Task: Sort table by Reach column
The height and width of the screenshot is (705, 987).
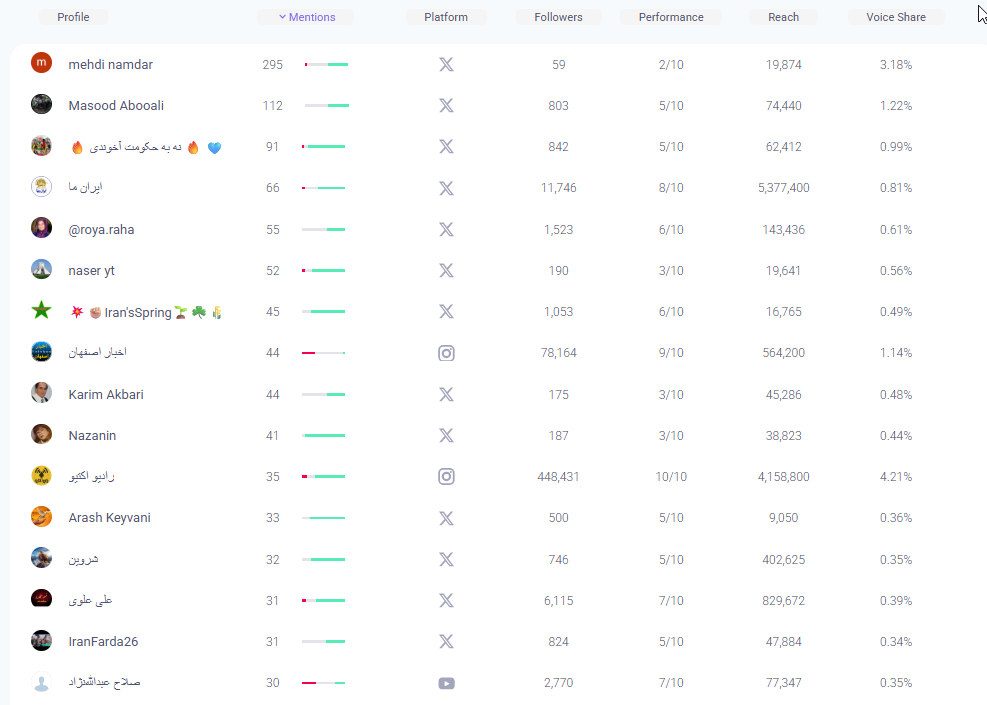Action: tap(783, 17)
